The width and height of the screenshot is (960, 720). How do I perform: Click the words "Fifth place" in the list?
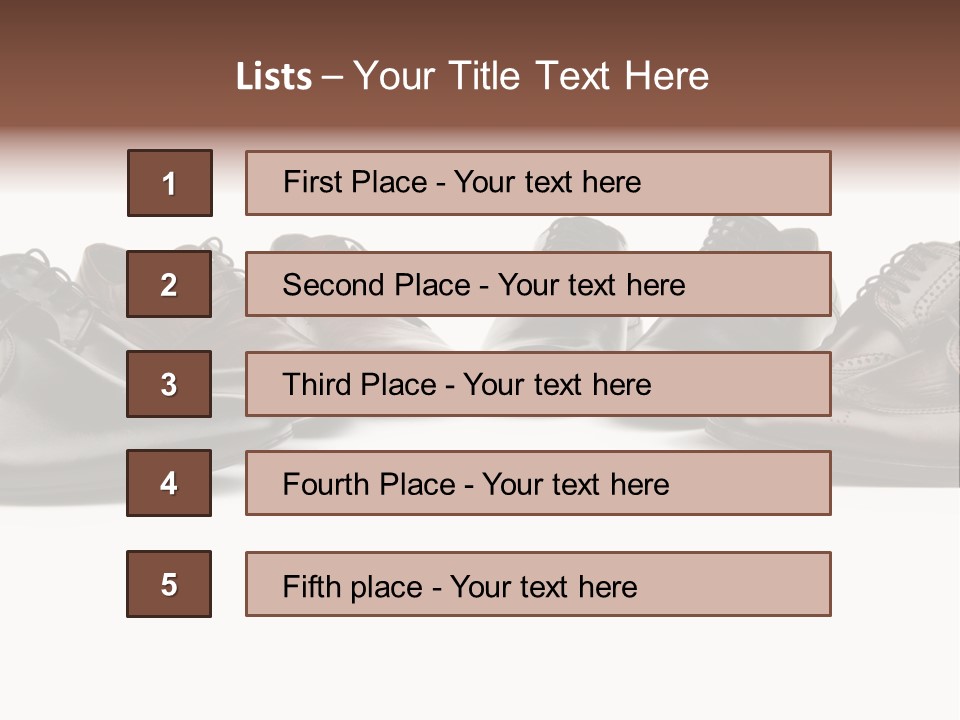[352, 586]
